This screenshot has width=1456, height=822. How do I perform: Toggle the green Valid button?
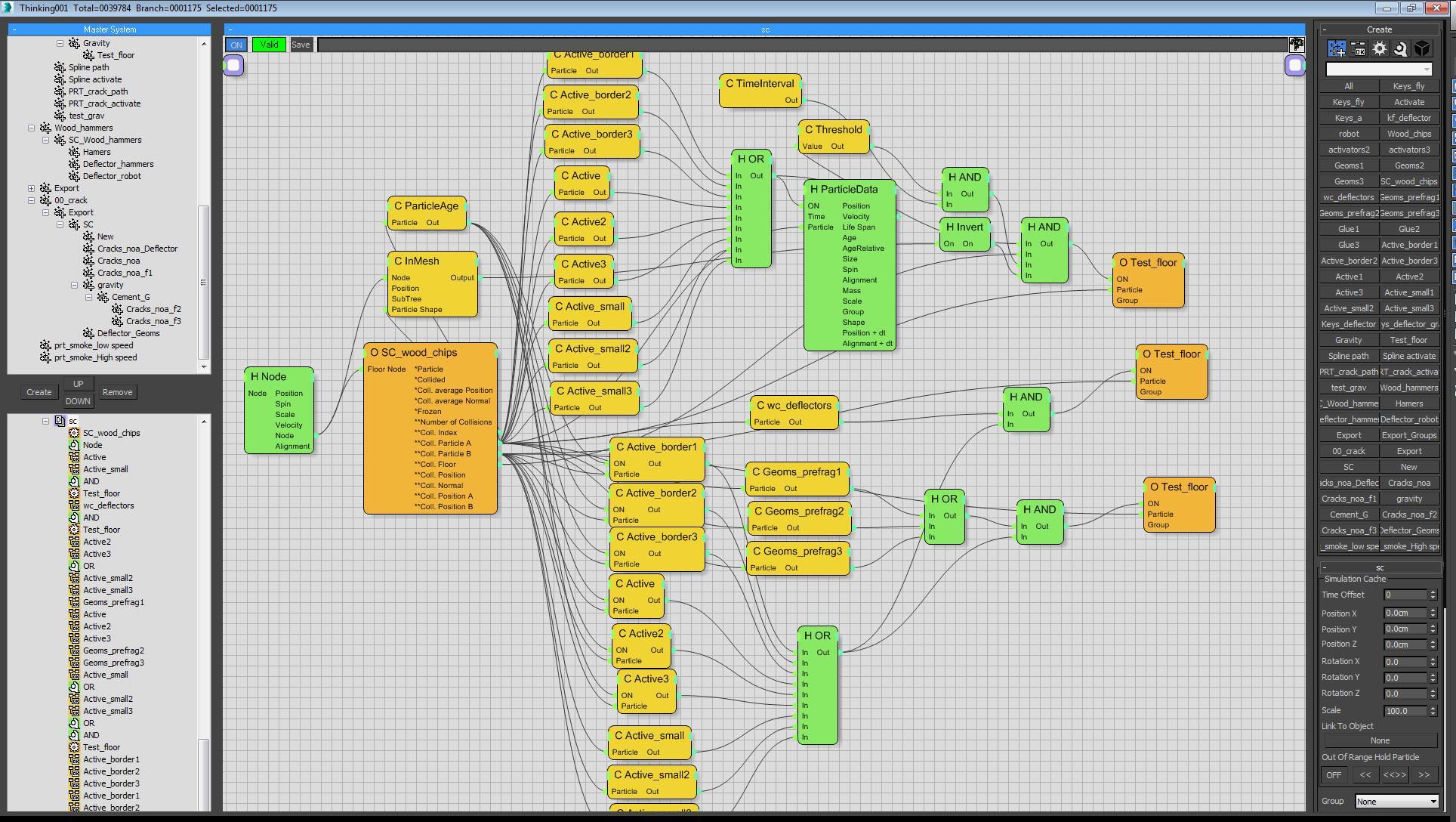click(x=269, y=45)
